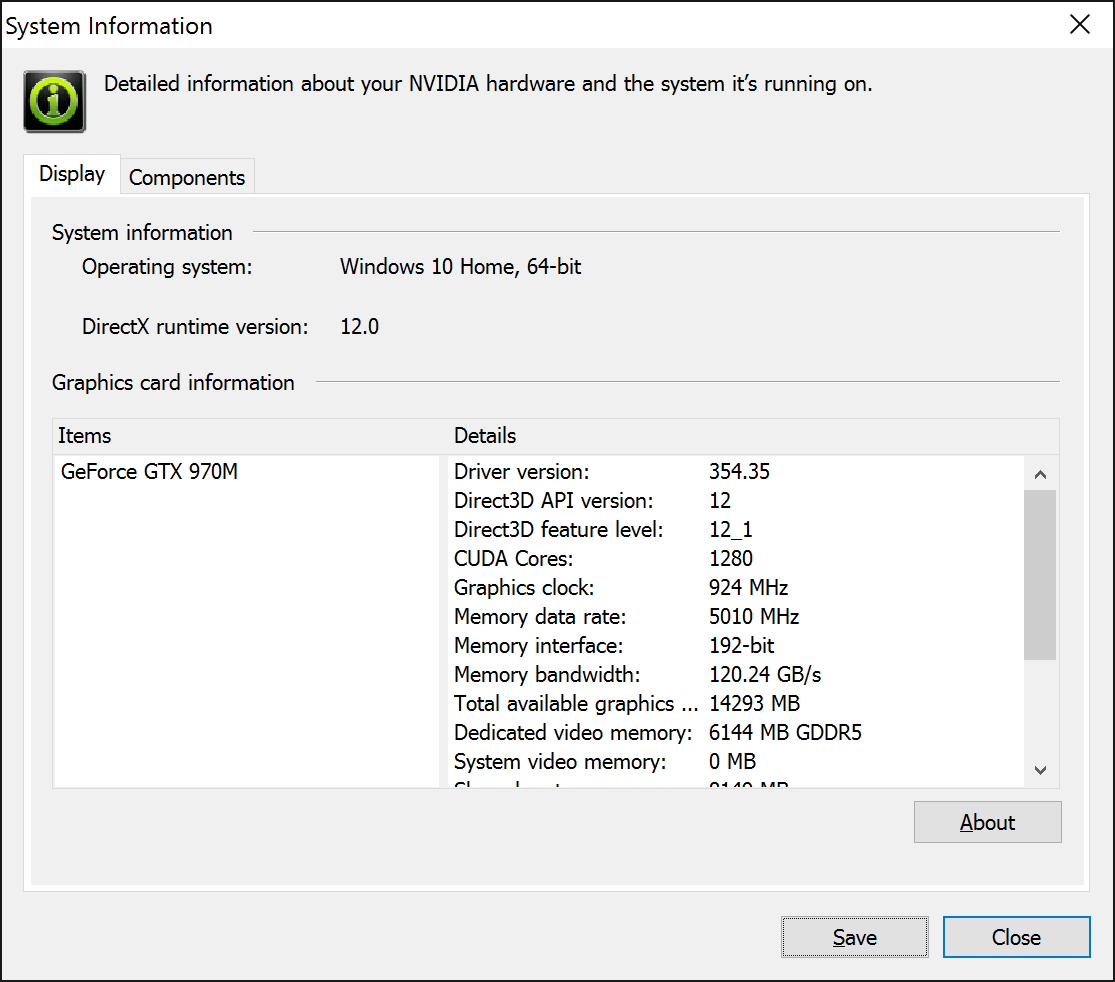Click System video memory value 0 MB
1115x982 pixels.
click(732, 762)
